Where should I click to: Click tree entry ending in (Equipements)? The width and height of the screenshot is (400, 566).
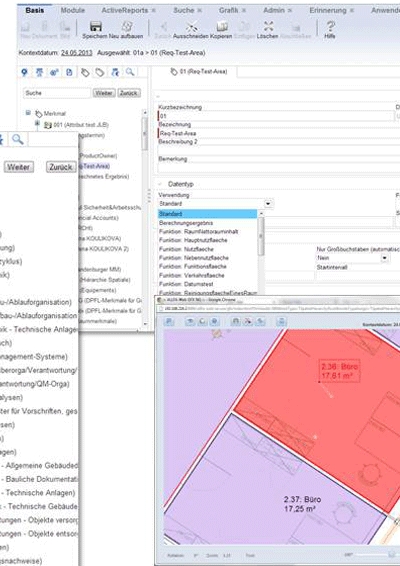pos(97,290)
